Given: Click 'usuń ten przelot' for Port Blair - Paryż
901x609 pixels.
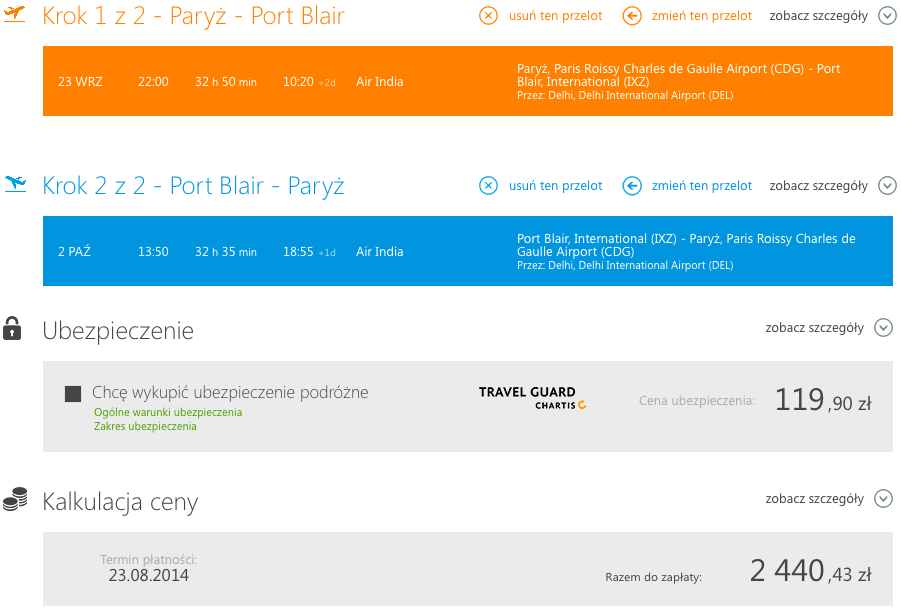Looking at the screenshot, I should (555, 186).
